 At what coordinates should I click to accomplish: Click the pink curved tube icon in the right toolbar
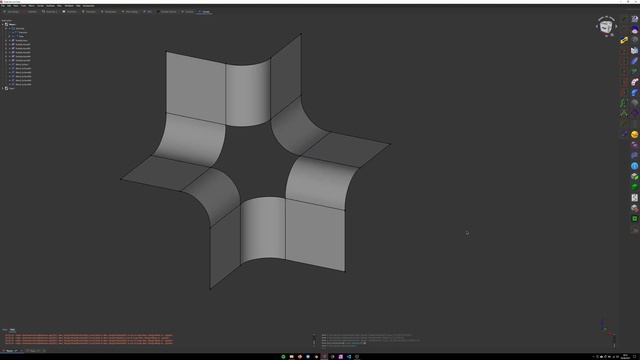tap(634, 82)
